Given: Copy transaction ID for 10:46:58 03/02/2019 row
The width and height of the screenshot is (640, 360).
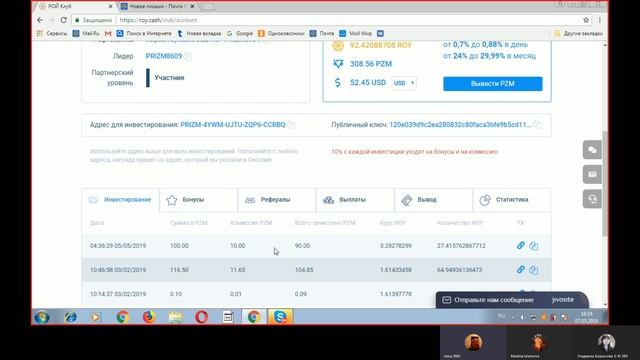Looking at the screenshot, I should coord(533,270).
